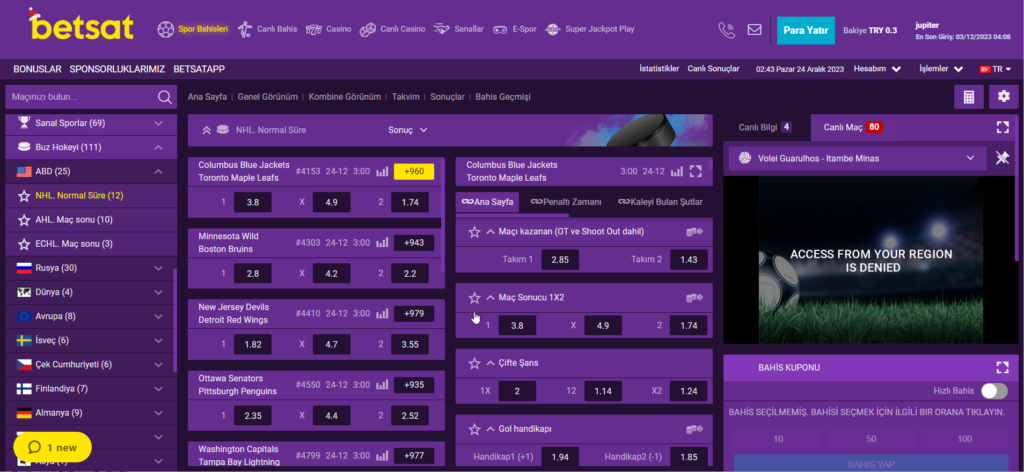Go to betsat home logo
The height and width of the screenshot is (472, 1024).
click(82, 25)
